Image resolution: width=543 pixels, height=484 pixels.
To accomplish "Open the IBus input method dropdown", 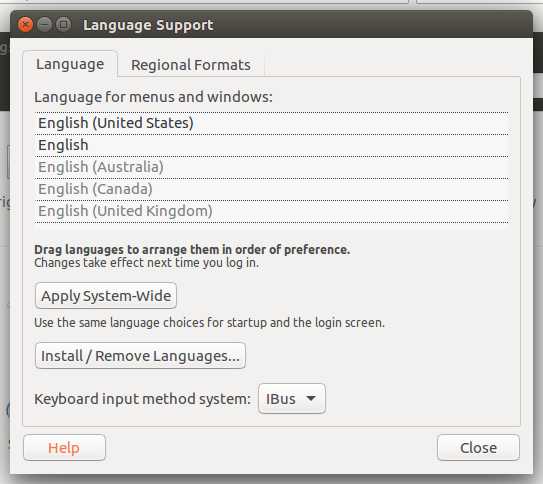I will click(x=292, y=399).
